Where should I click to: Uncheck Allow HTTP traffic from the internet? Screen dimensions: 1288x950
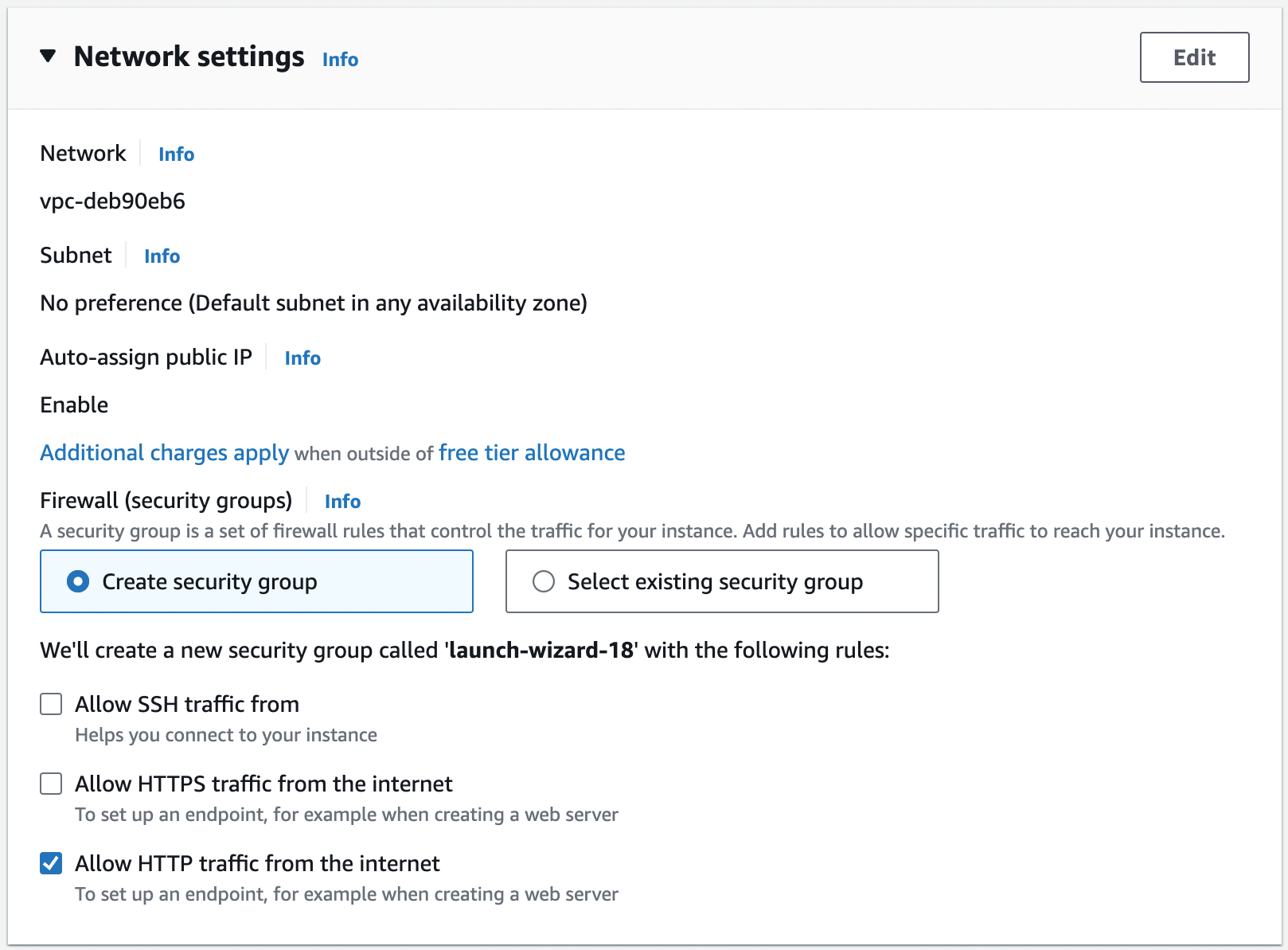tap(51, 863)
